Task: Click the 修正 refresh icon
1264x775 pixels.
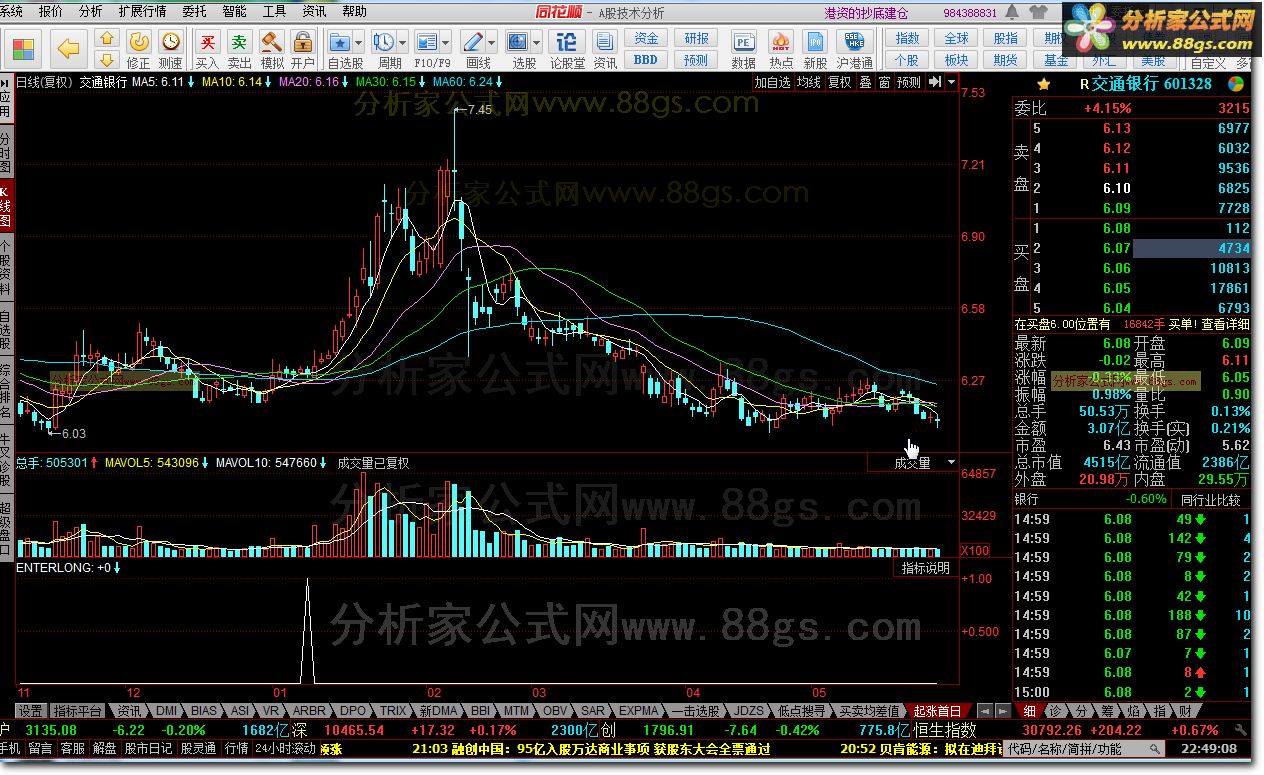Action: 139,41
